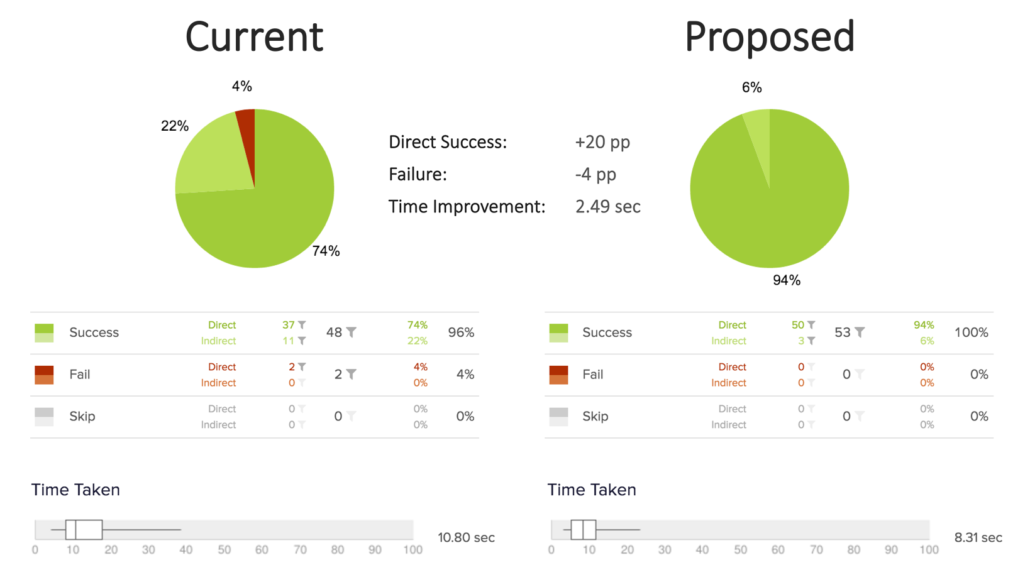Click filter icon beside Current total fail 2
Screen dimensions: 1030x587
click(351, 374)
